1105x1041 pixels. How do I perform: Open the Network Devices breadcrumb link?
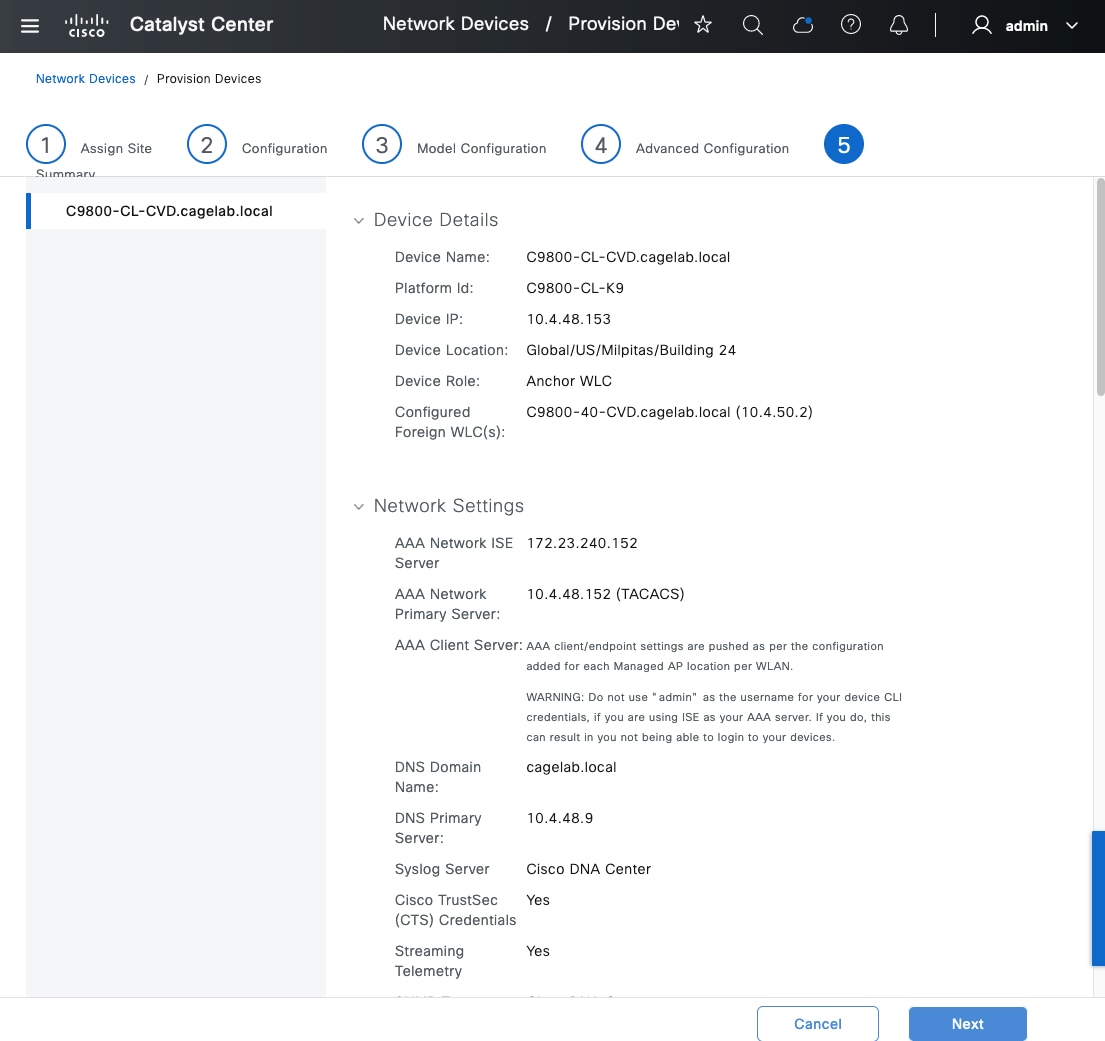coord(85,79)
